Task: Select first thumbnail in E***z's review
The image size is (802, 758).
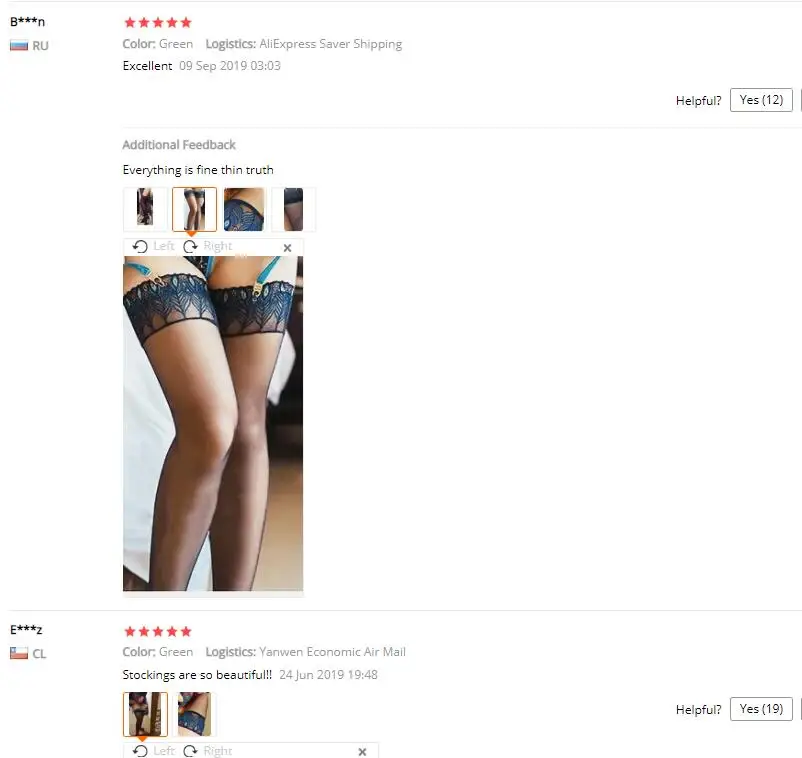Action: [145, 714]
